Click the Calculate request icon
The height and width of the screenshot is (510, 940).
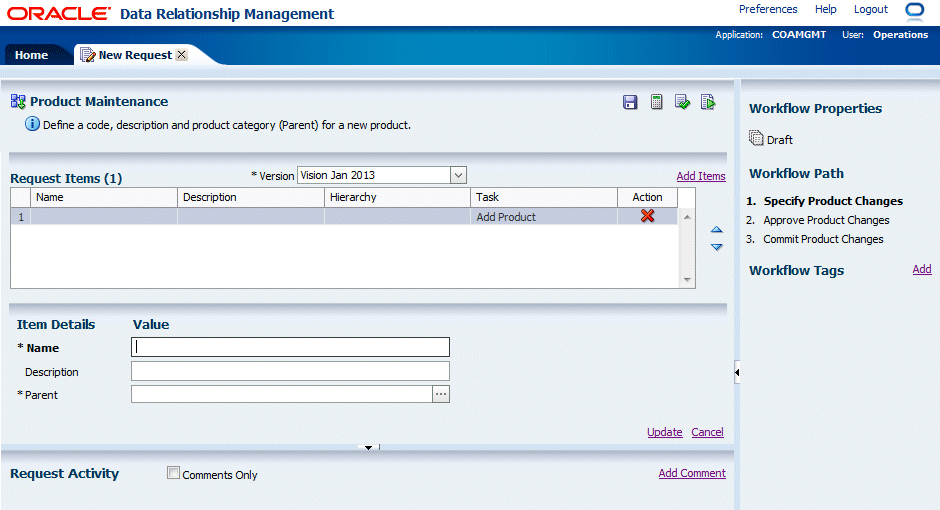(657, 102)
